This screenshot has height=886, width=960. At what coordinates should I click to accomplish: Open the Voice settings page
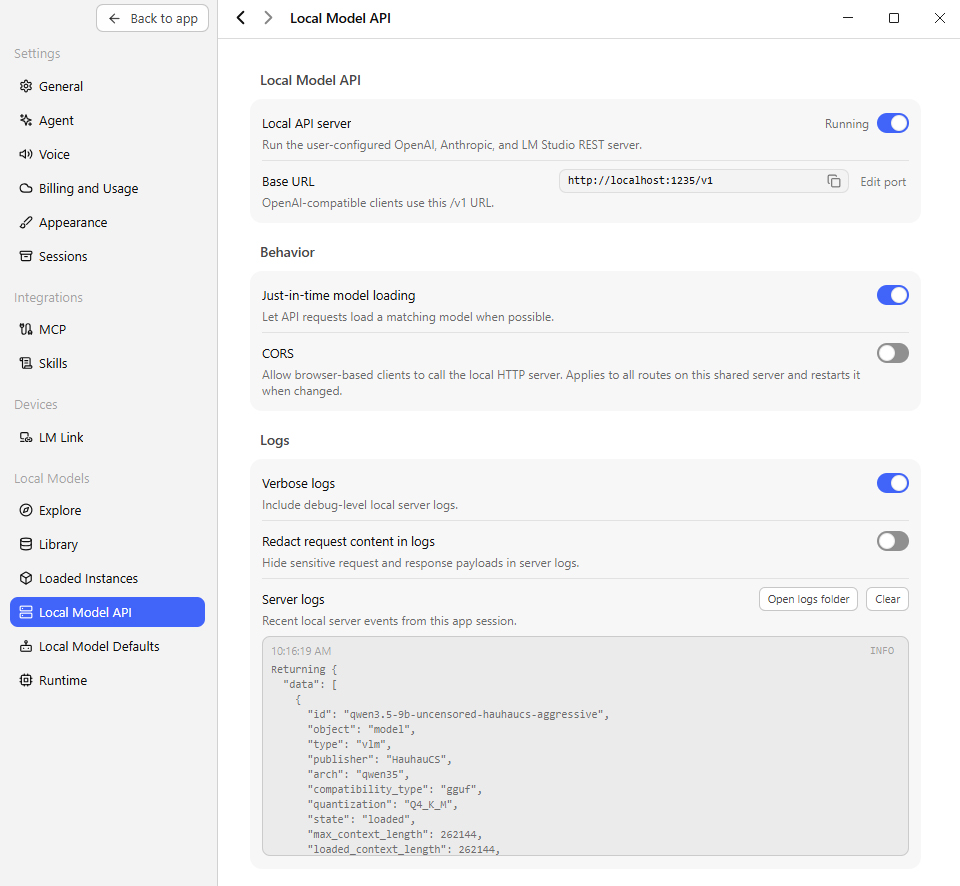pyautogui.click(x=107, y=154)
